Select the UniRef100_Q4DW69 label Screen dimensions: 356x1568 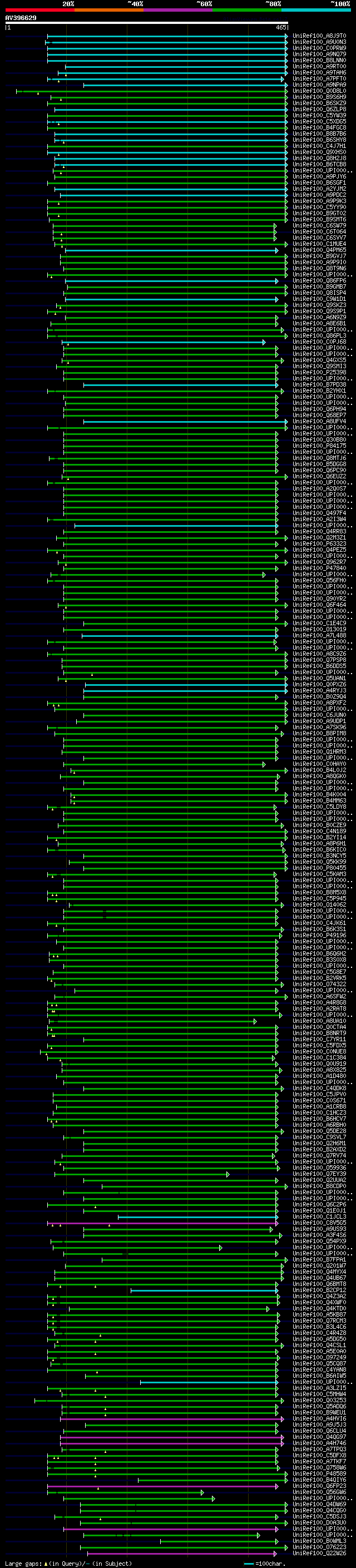(319, 1504)
